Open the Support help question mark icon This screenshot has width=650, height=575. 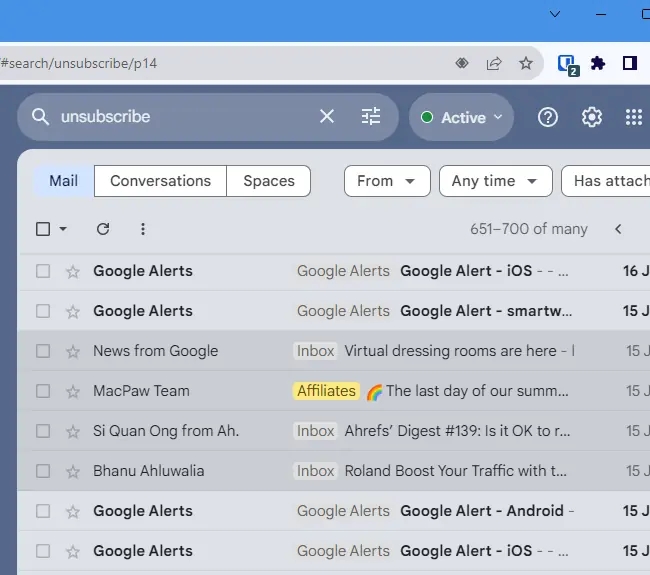(x=548, y=117)
